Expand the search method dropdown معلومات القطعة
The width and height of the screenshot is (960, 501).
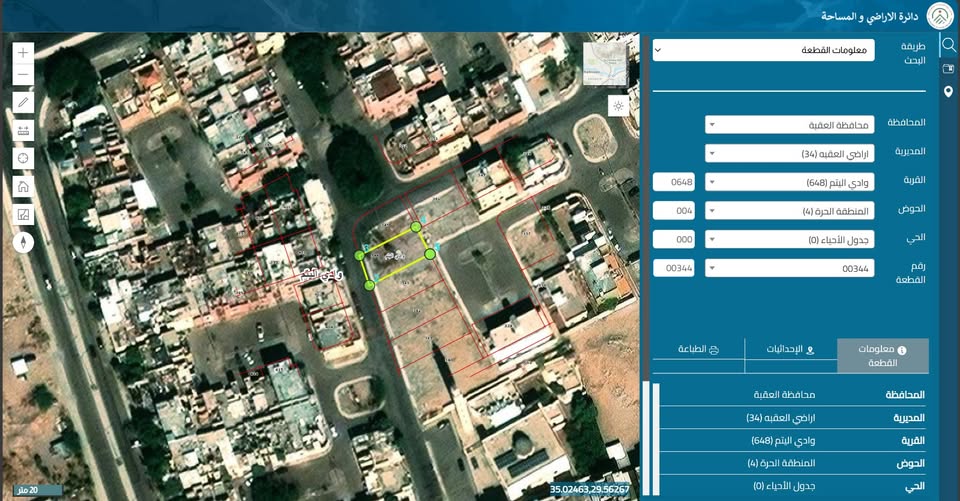point(763,50)
